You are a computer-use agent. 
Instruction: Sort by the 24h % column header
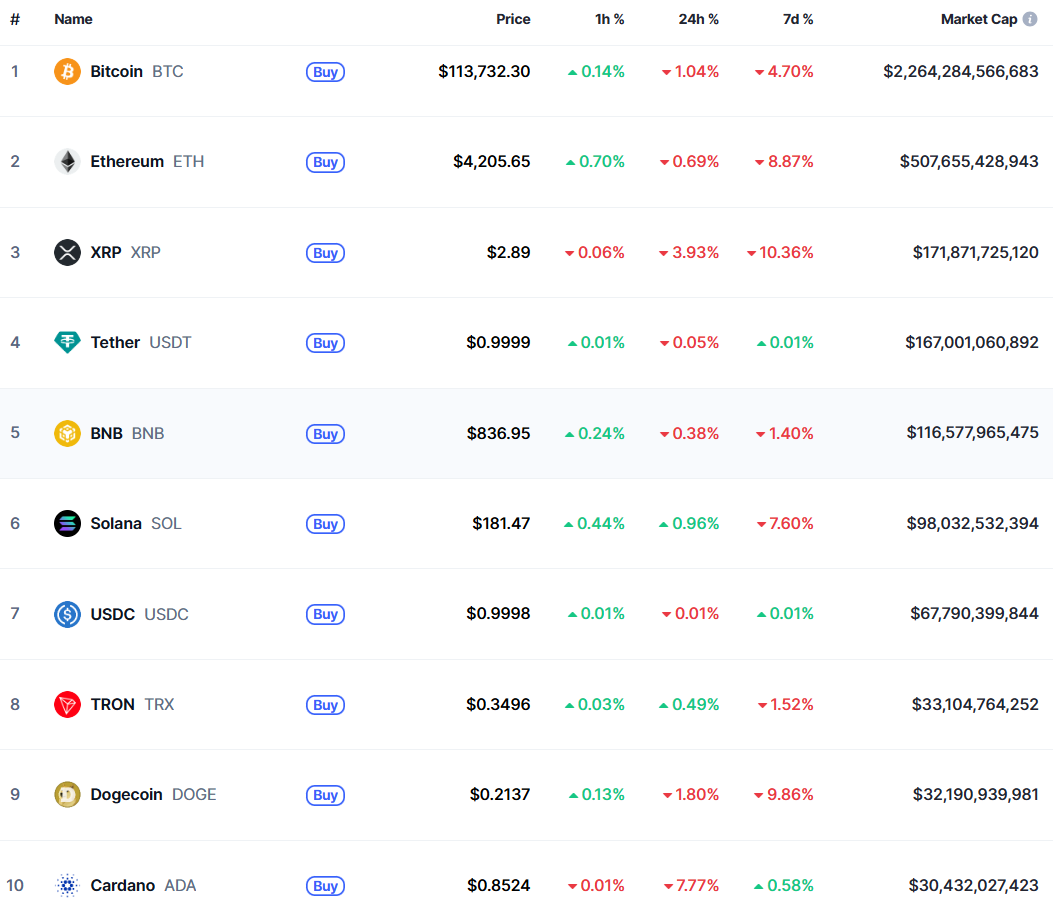[697, 19]
